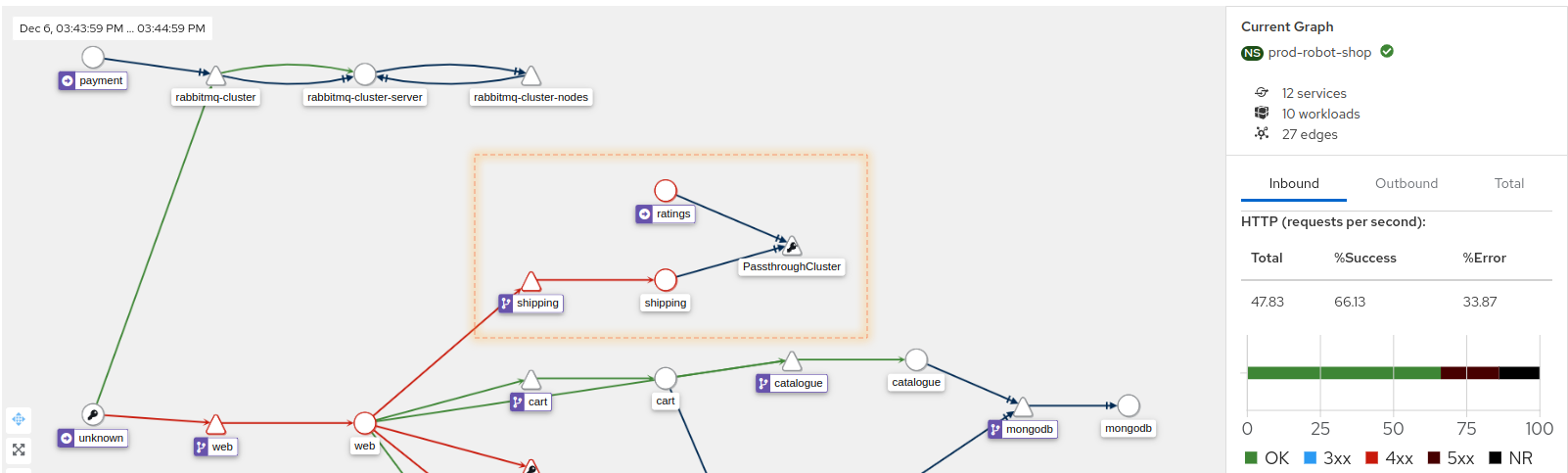Click the mongodb workload circle node

tap(1129, 405)
